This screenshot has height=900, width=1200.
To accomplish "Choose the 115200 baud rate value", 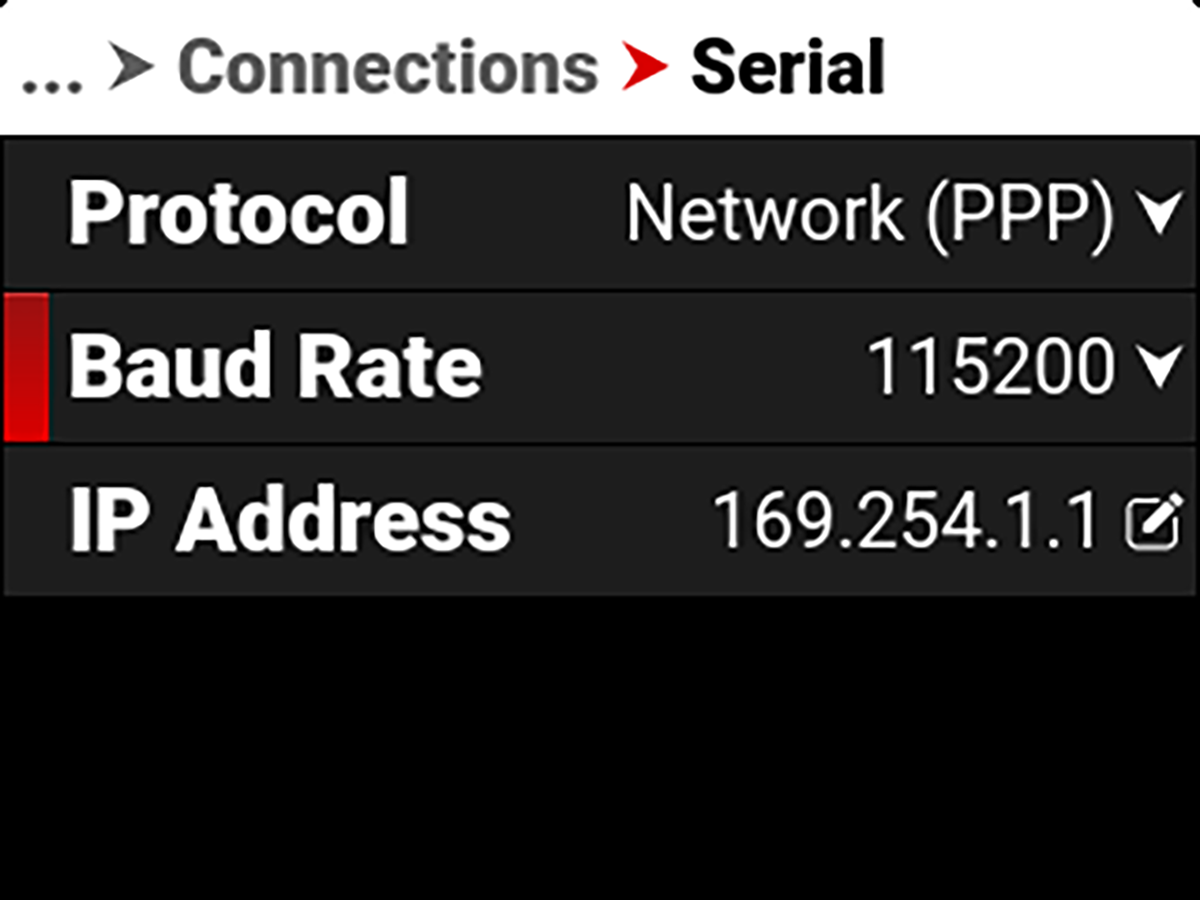I will 991,366.
